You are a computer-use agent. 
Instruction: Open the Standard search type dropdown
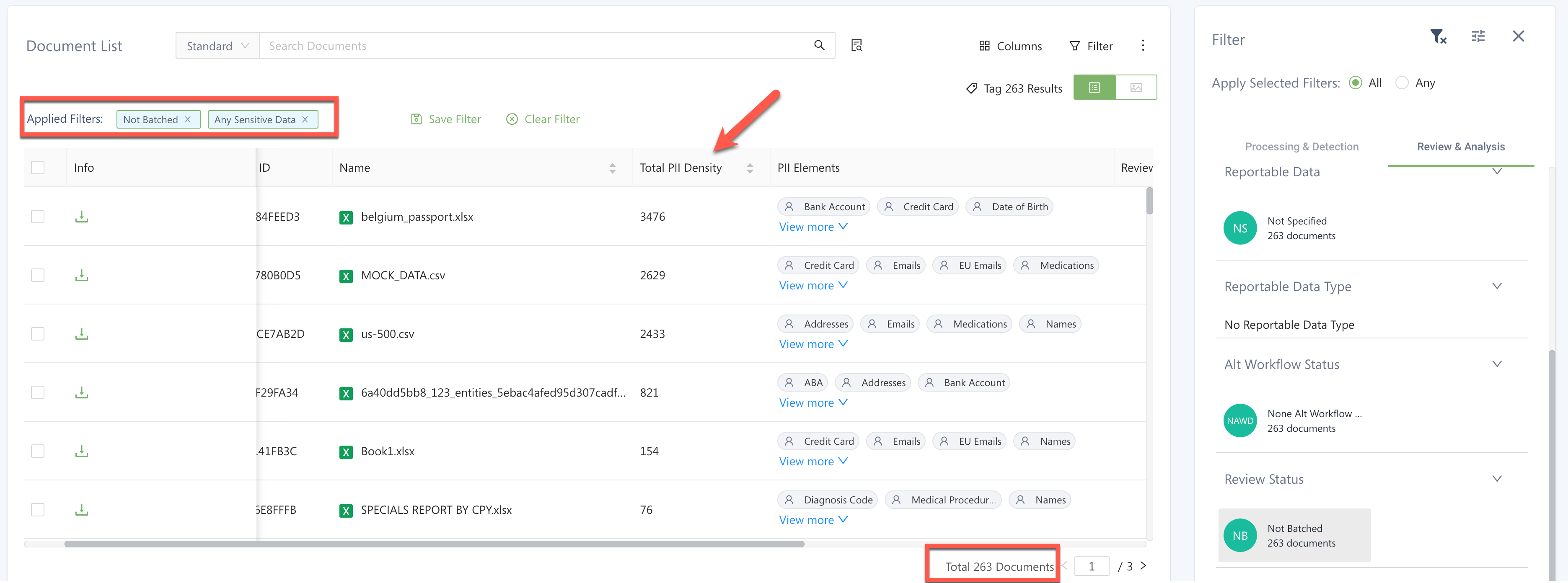point(217,46)
